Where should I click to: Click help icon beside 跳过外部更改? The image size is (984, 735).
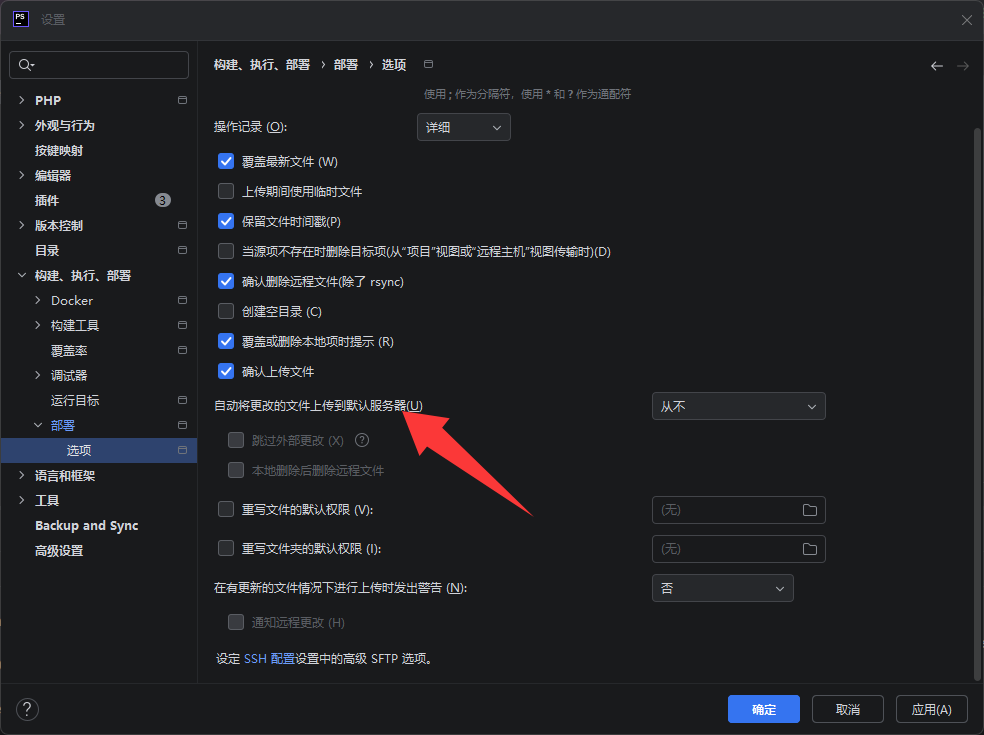[x=362, y=440]
